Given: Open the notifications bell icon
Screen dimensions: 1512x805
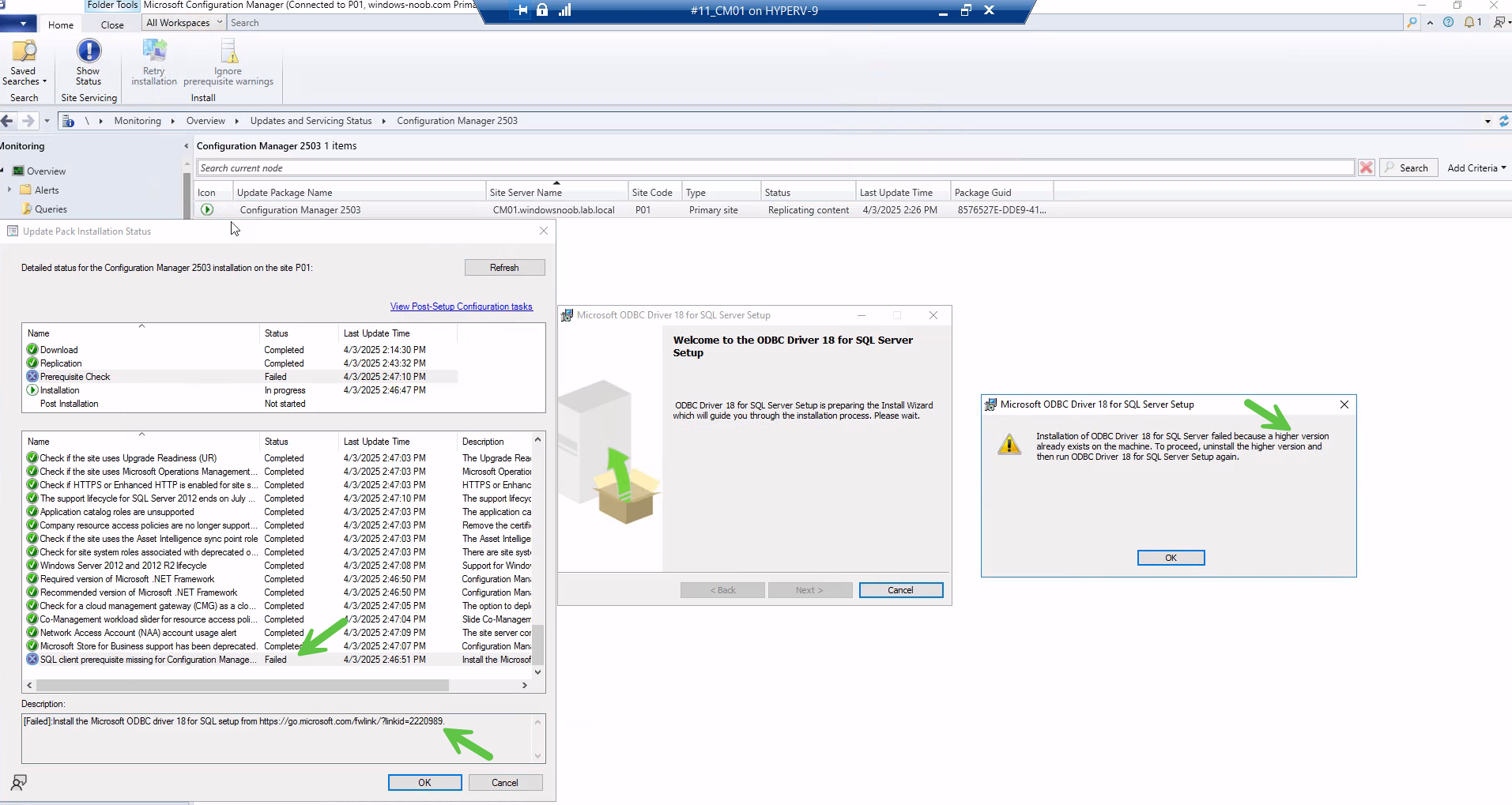Looking at the screenshot, I should (1469, 22).
